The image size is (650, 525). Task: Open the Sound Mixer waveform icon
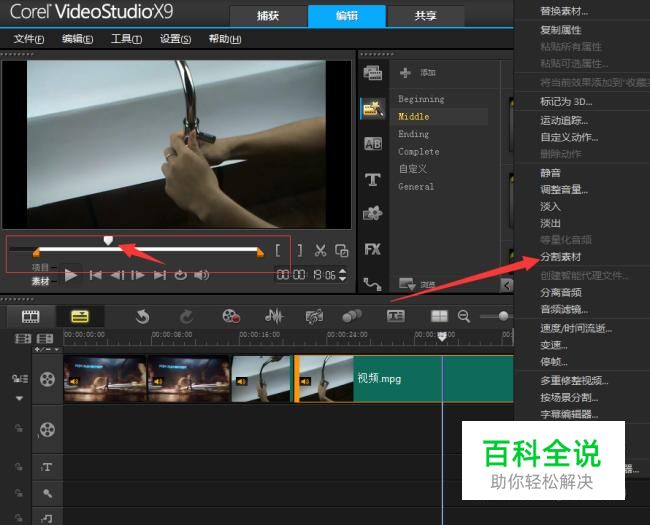(x=274, y=316)
